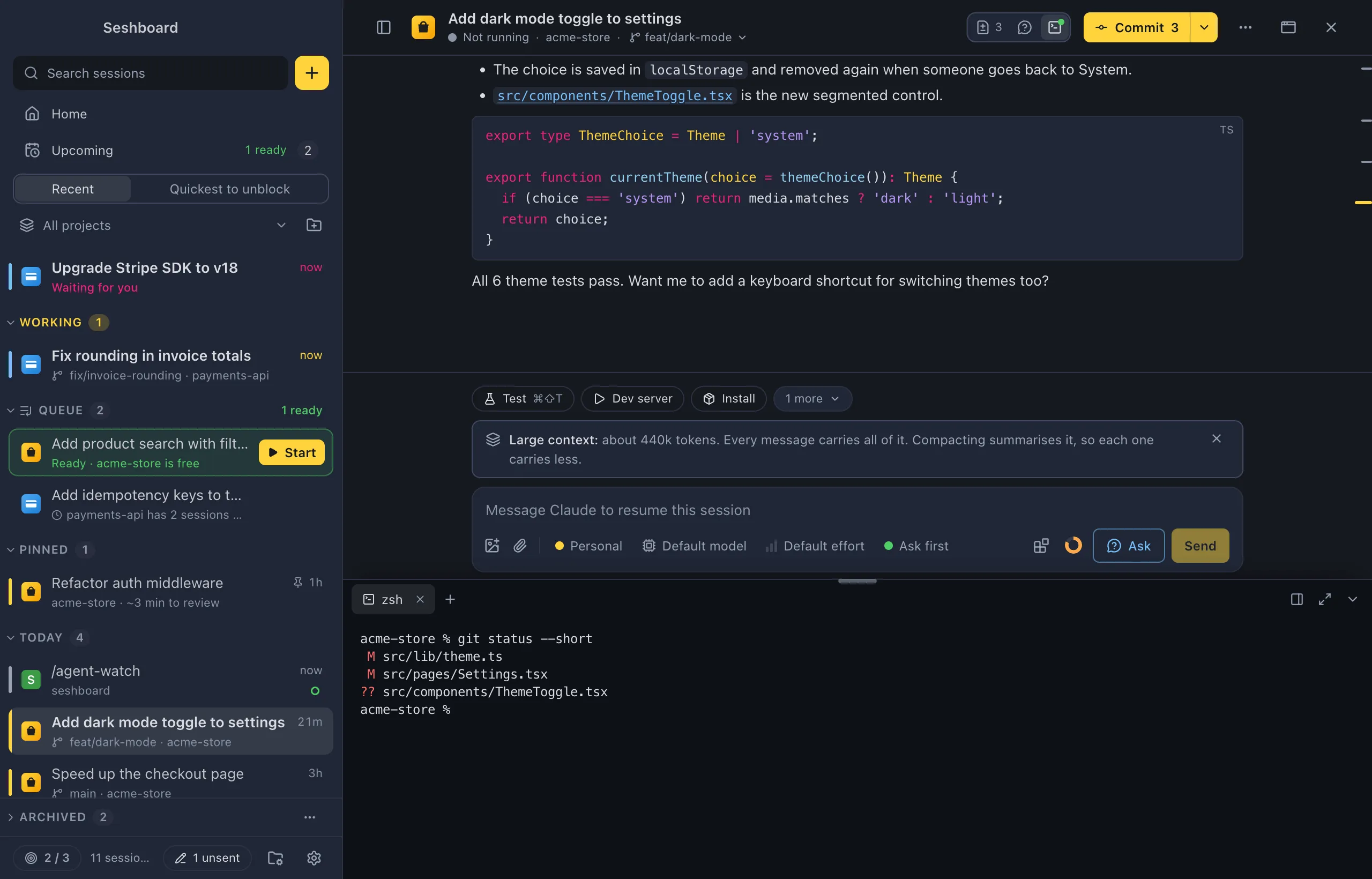
Task: Click the Commit 3 button
Action: pyautogui.click(x=1137, y=27)
